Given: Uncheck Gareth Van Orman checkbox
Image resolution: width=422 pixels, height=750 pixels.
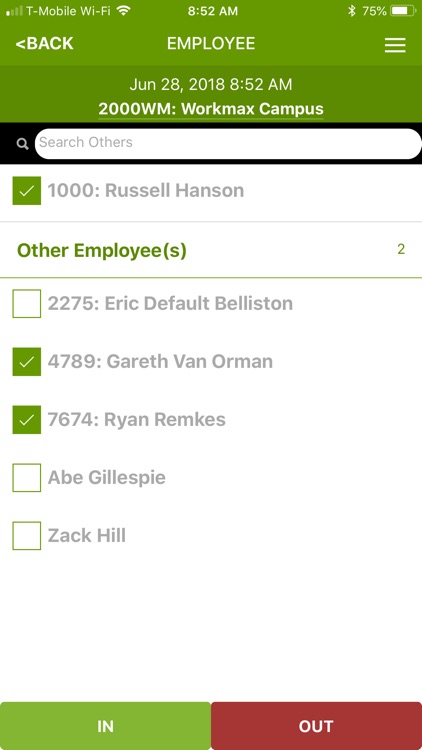Looking at the screenshot, I should point(27,362).
